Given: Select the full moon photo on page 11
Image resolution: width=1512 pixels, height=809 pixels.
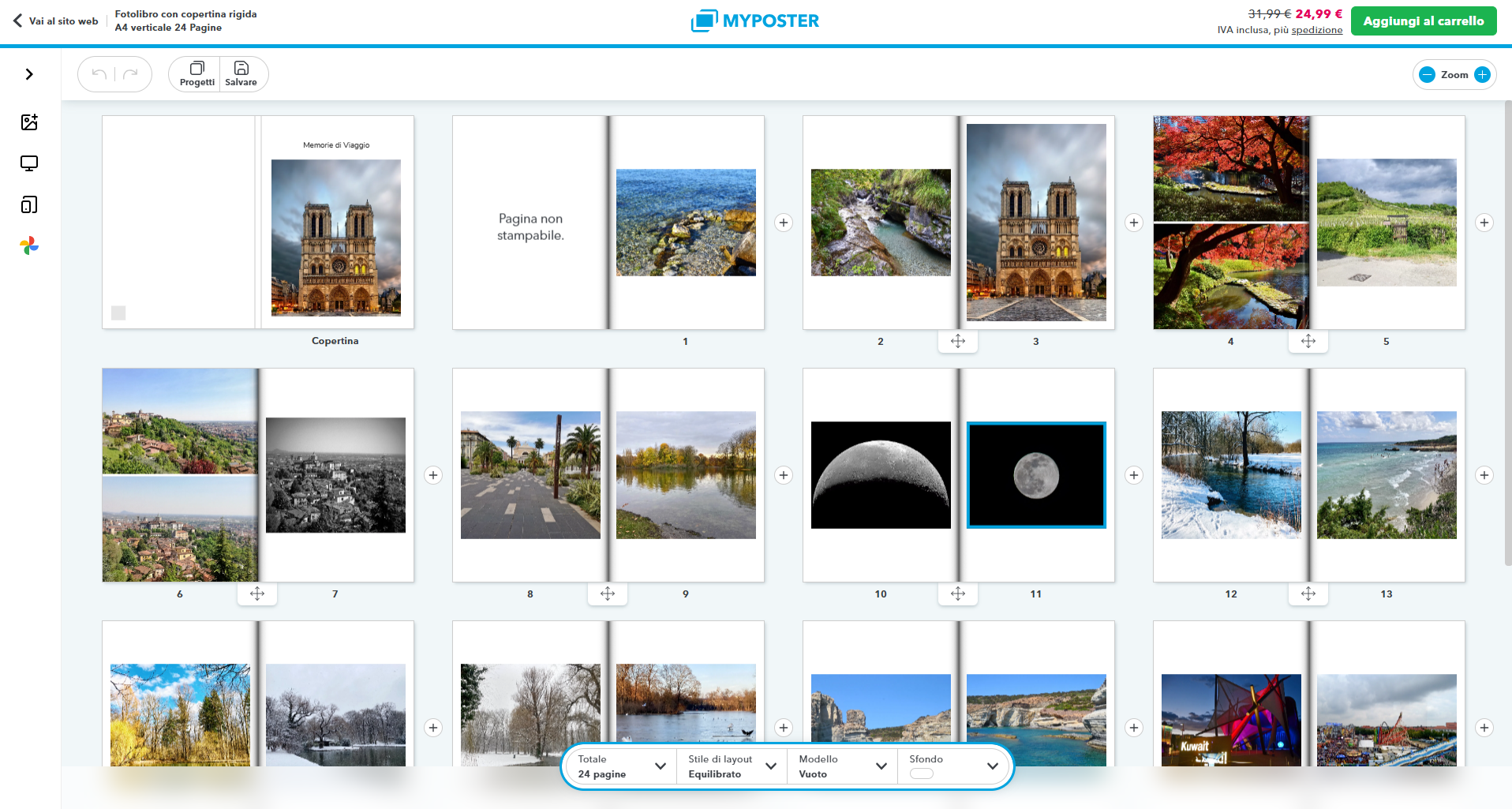Looking at the screenshot, I should (1036, 475).
